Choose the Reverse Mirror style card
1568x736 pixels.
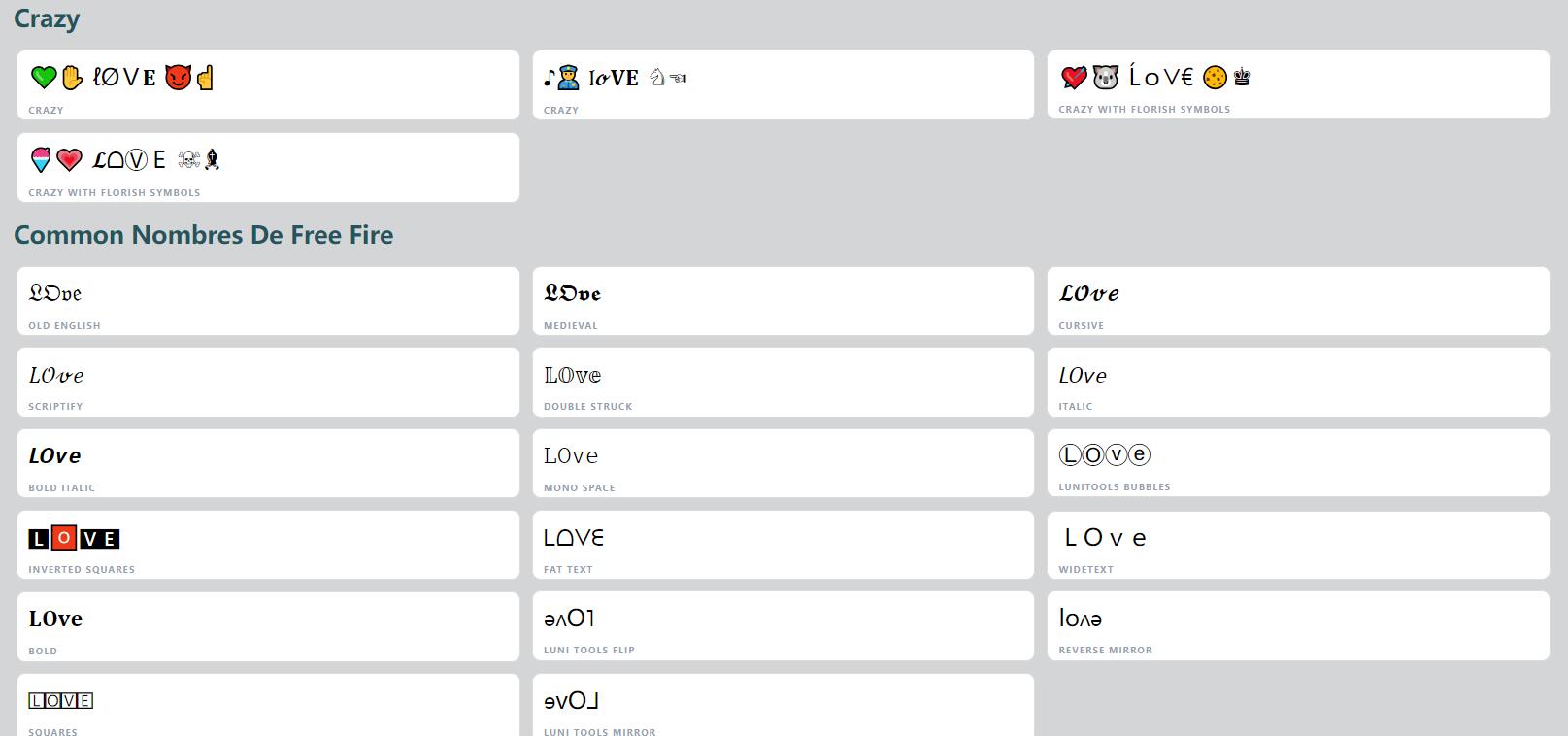point(1298,626)
